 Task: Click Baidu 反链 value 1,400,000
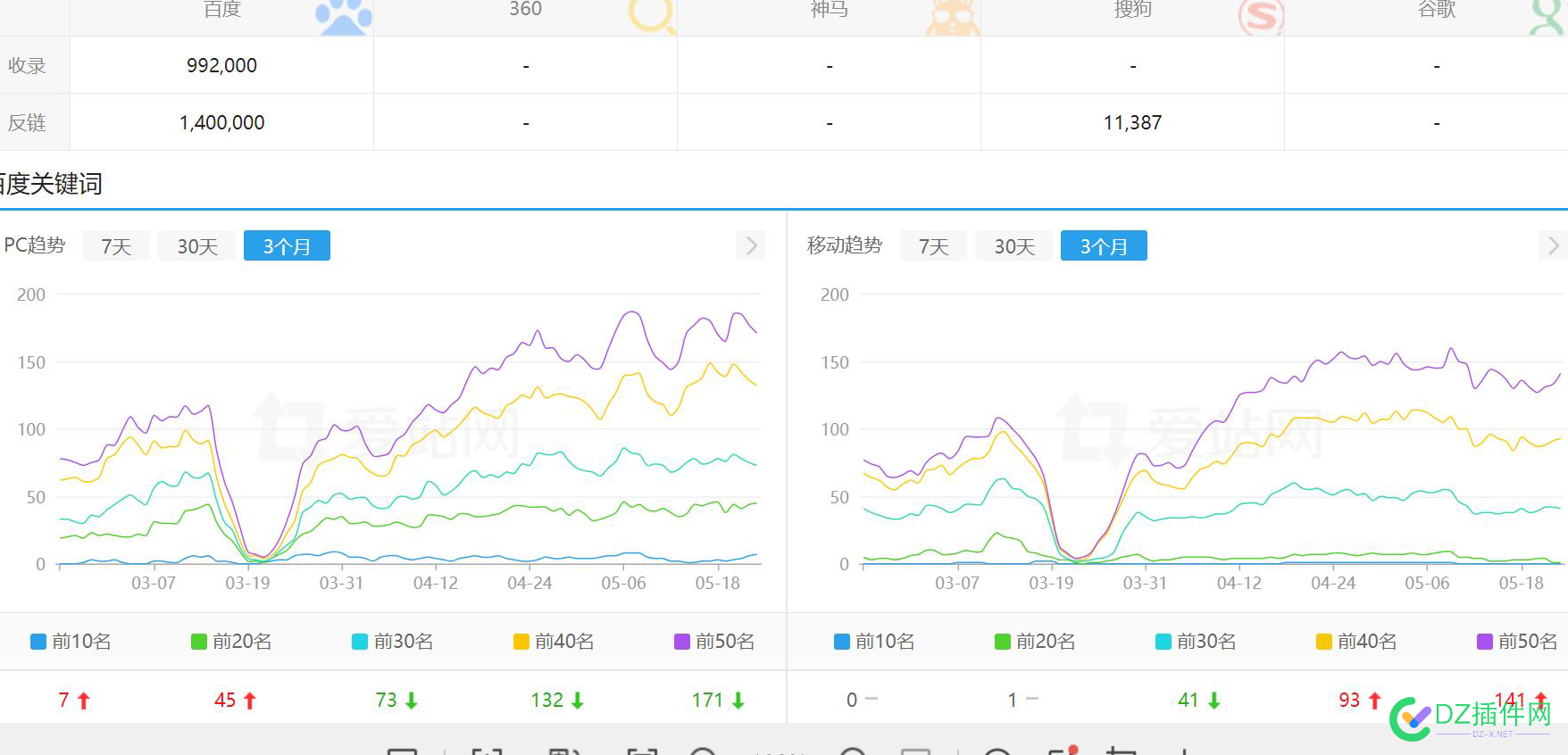pos(221,122)
